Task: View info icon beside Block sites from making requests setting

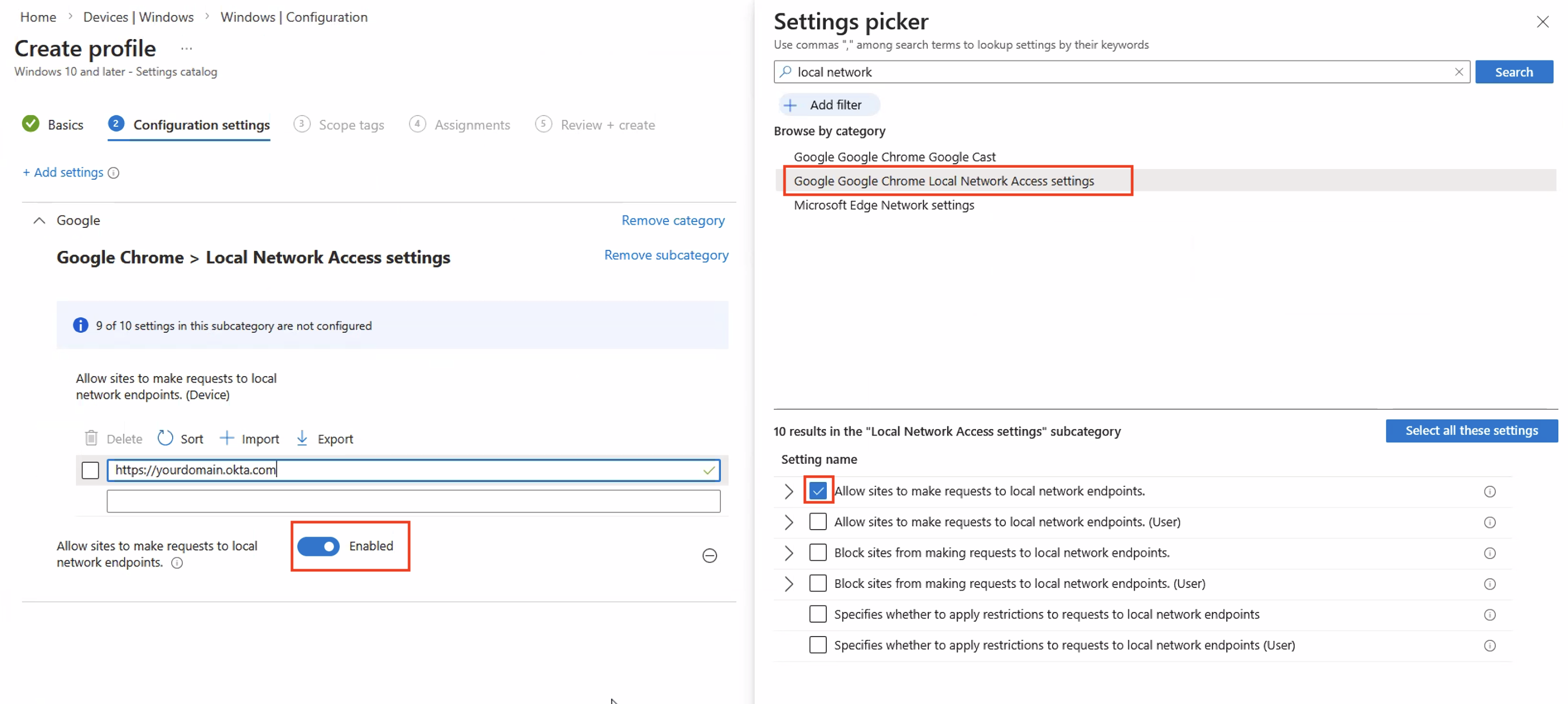Action: coord(1490,553)
